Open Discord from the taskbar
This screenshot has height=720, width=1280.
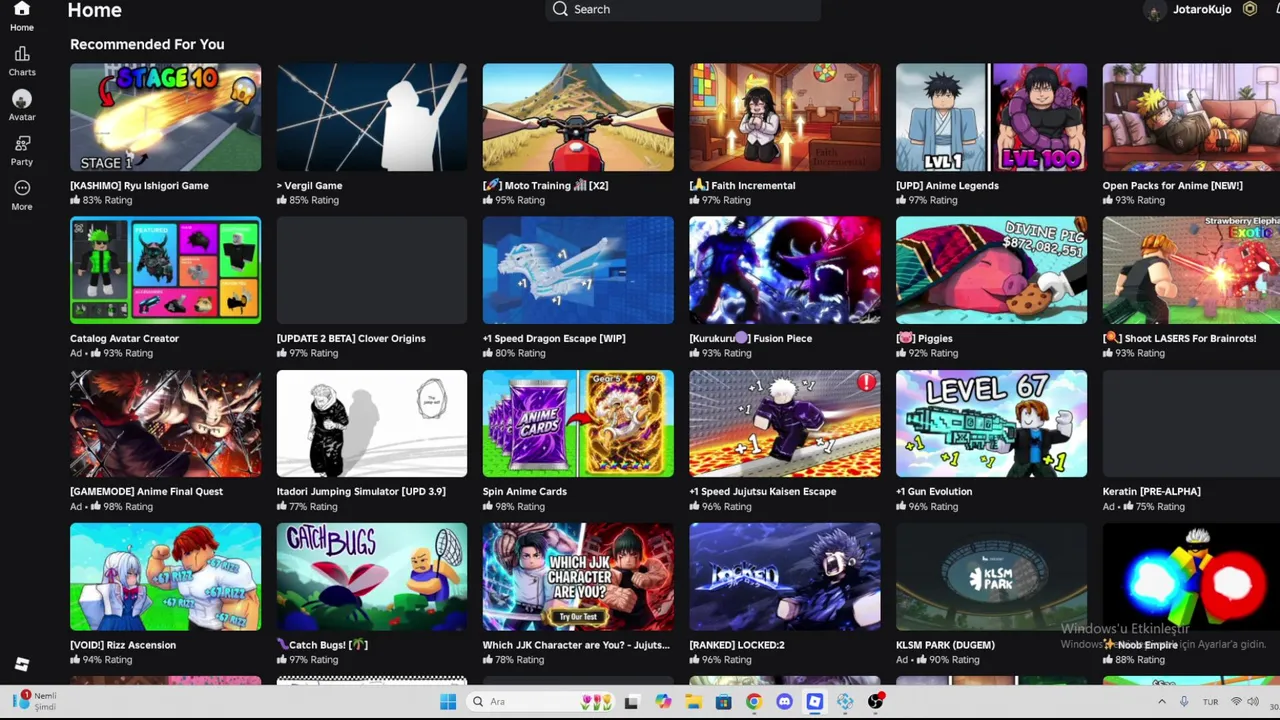(x=784, y=702)
